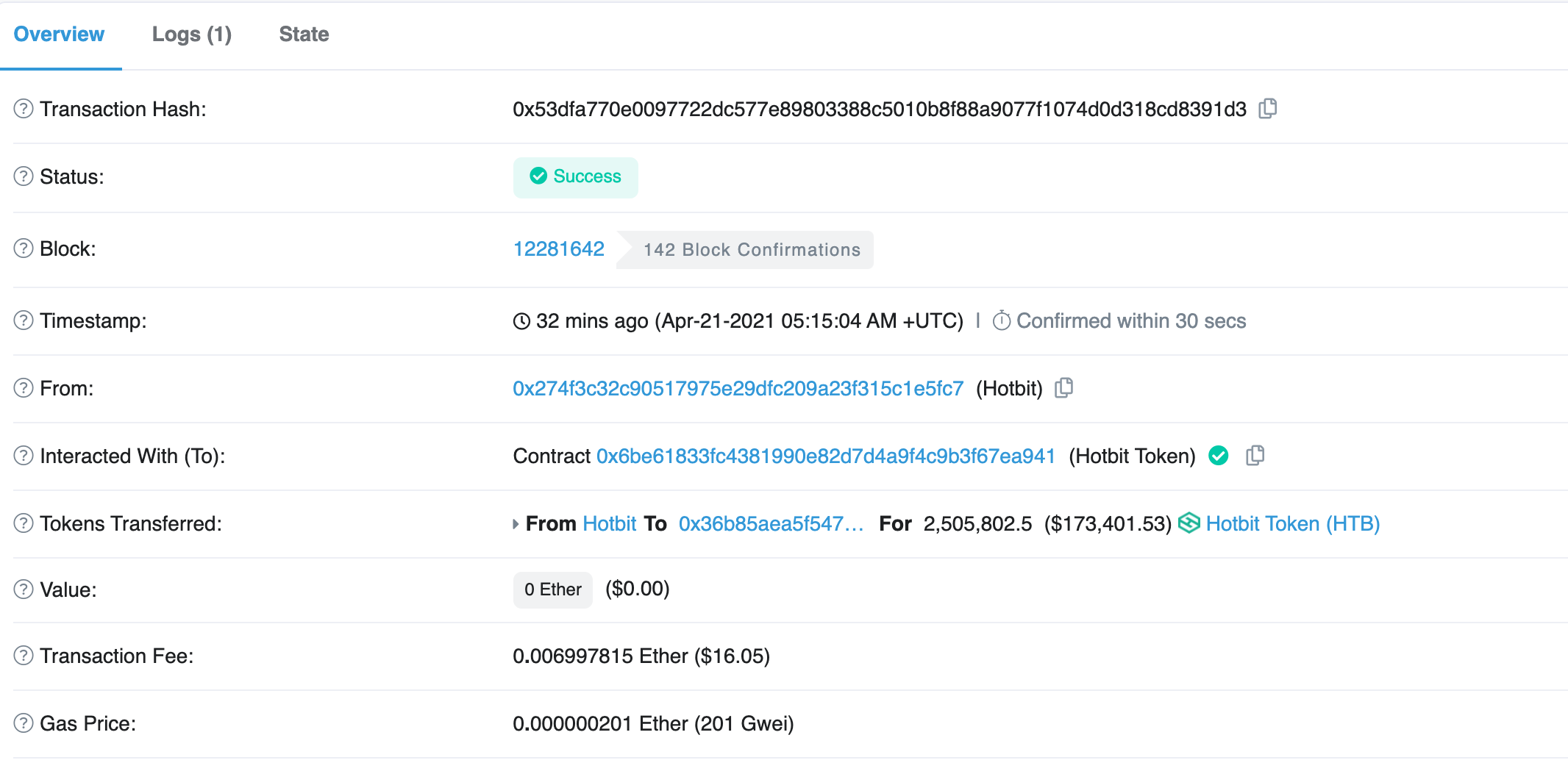Screen dimensions: 1568x760
Task: Click the 0 Ether value badge
Action: 552,589
